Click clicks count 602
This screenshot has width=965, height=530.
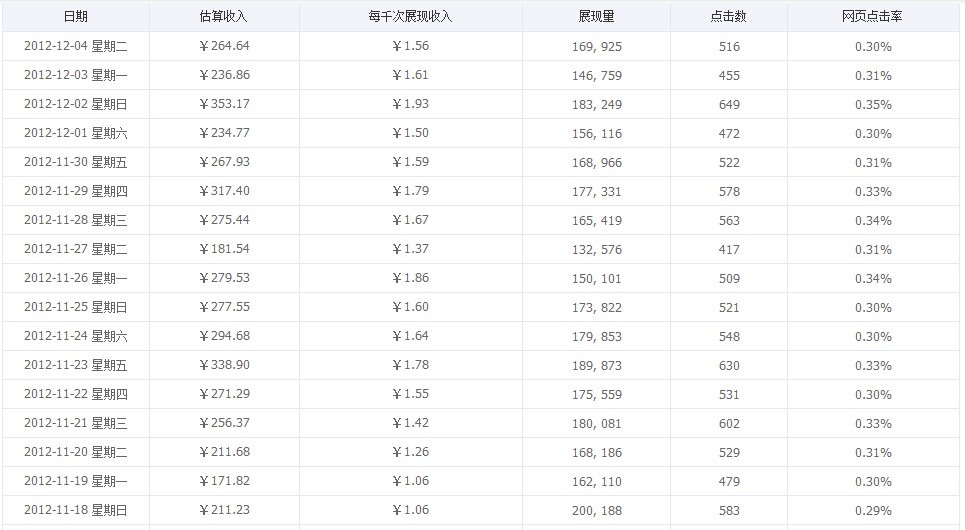coord(729,424)
